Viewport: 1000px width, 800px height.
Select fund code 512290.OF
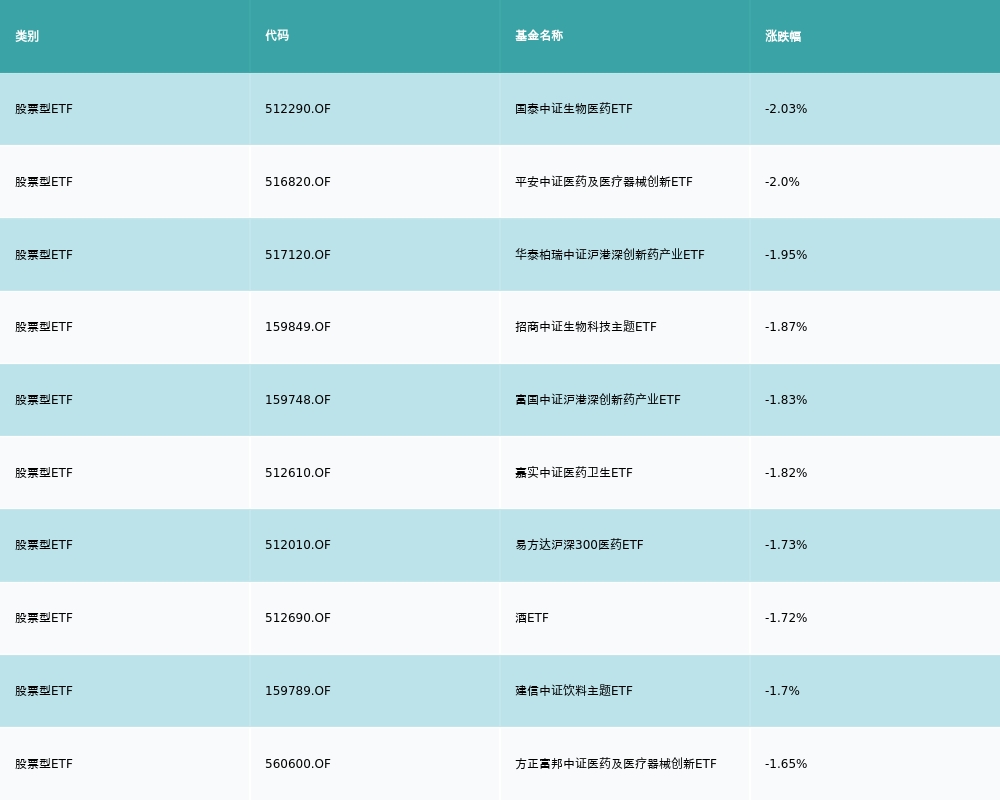tap(298, 108)
